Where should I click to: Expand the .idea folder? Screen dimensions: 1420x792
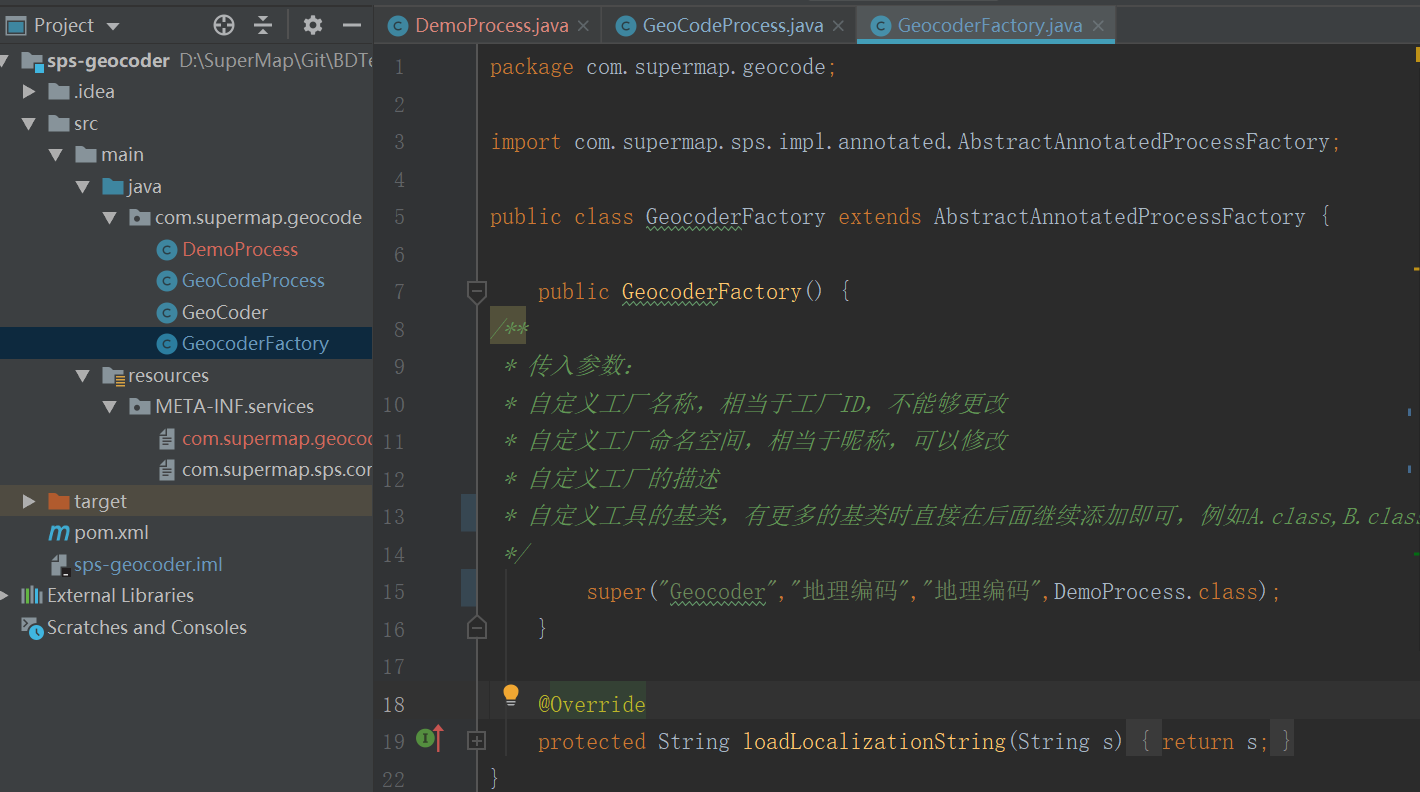pos(29,92)
